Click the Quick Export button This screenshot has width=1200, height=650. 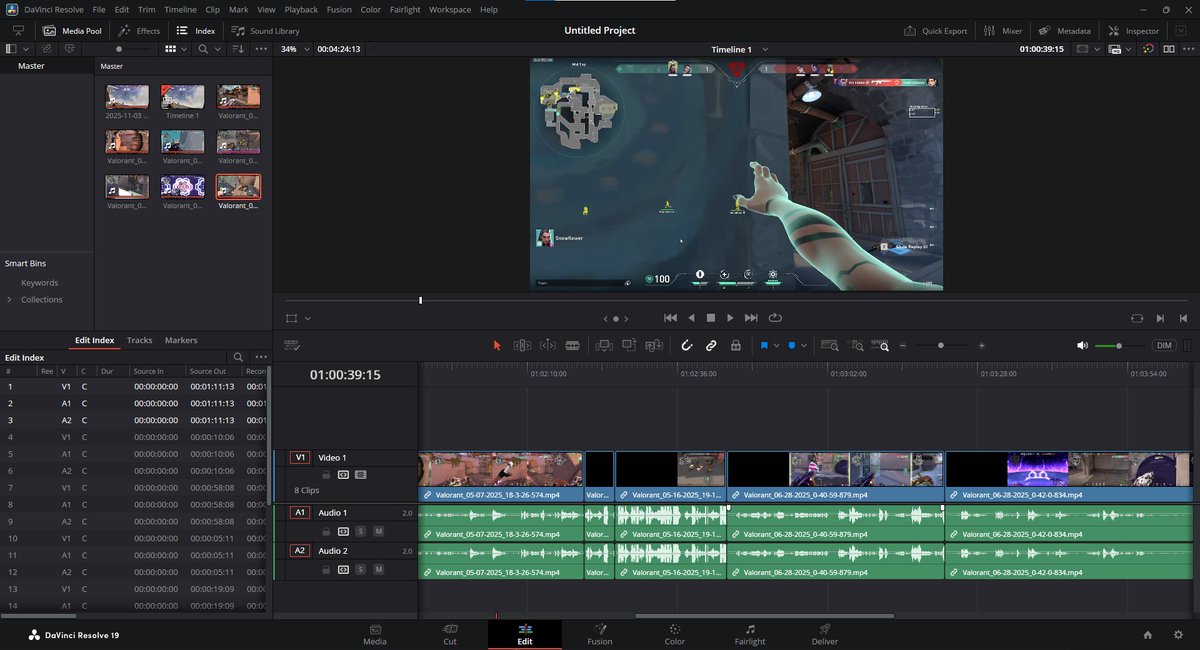click(936, 31)
